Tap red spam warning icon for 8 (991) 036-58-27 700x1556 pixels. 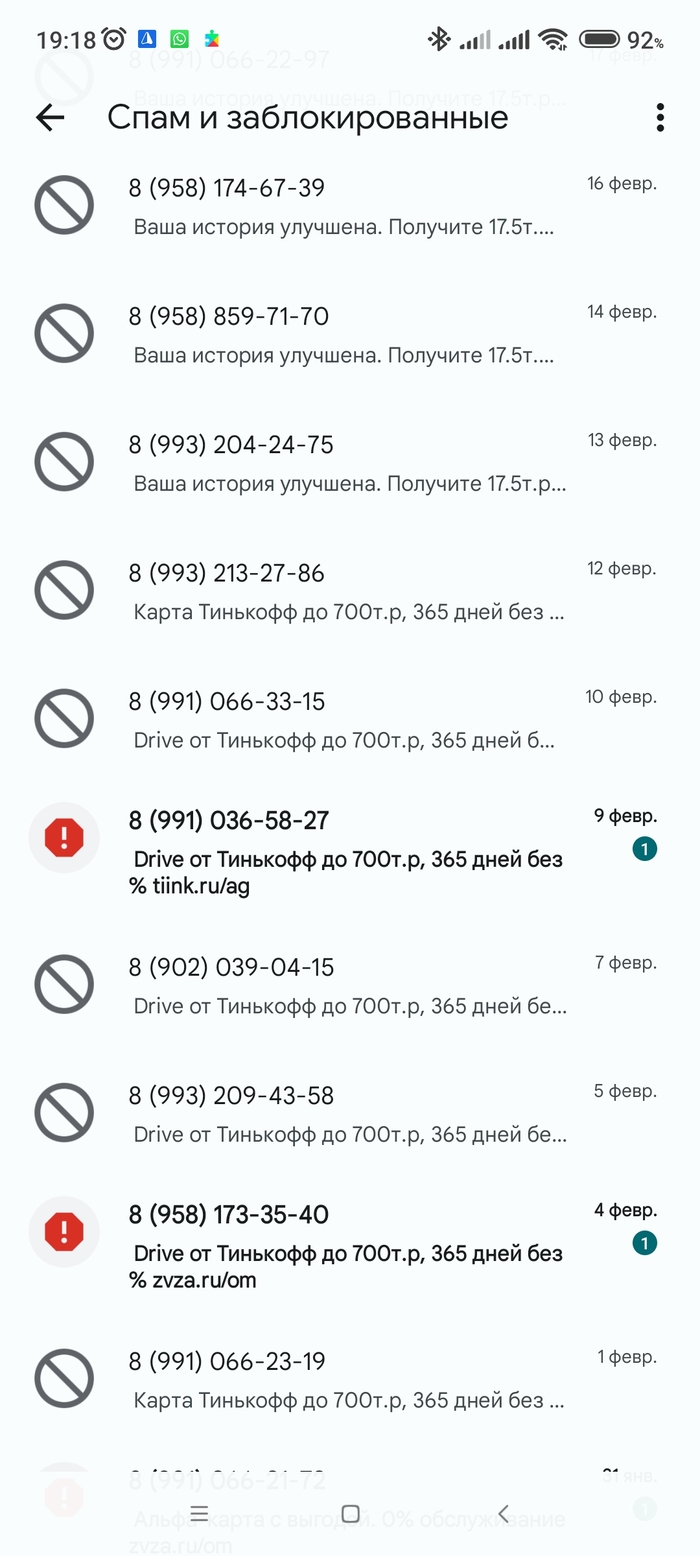(64, 837)
